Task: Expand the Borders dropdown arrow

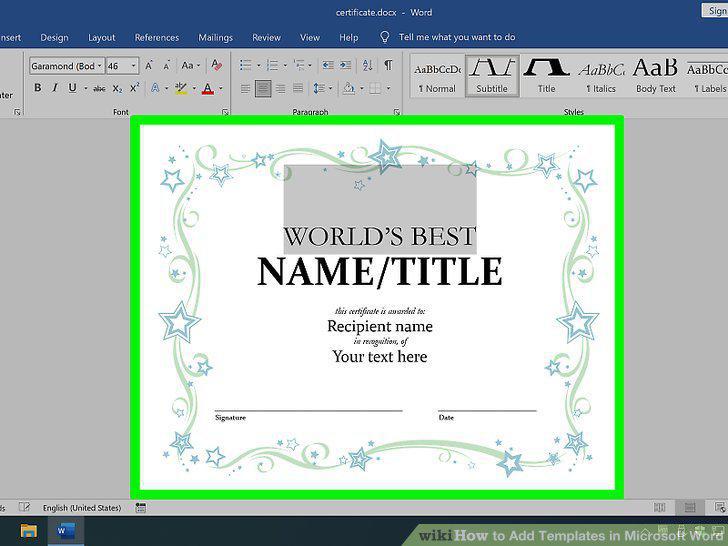Action: pyautogui.click(x=388, y=88)
